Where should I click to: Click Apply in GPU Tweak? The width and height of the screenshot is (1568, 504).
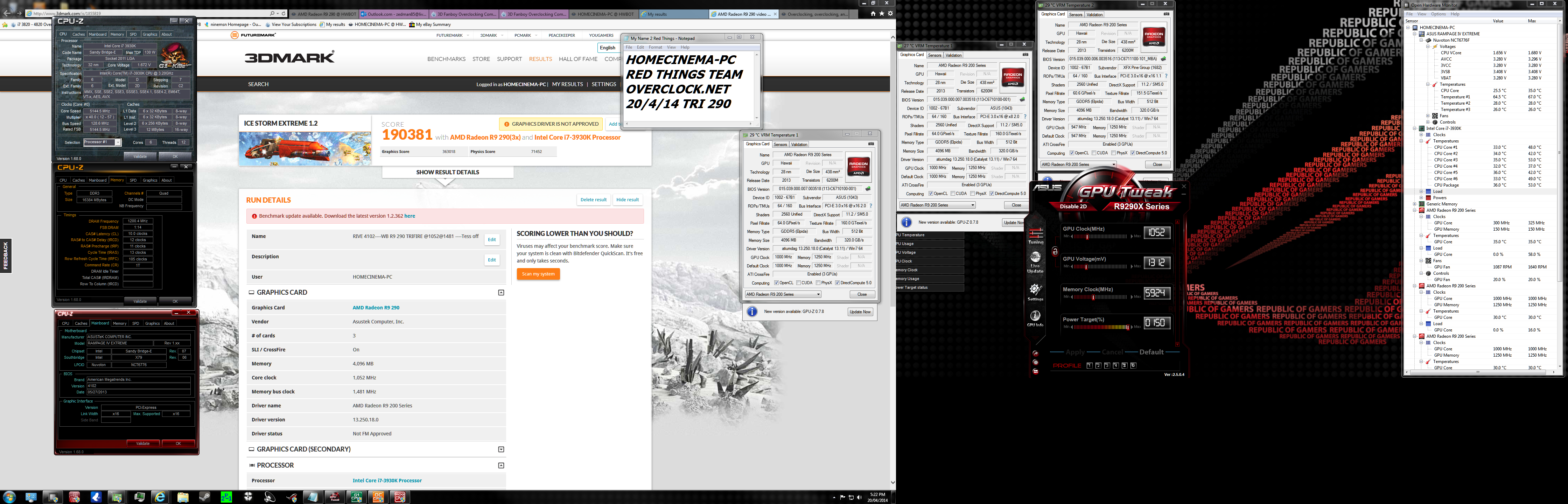[x=1076, y=352]
